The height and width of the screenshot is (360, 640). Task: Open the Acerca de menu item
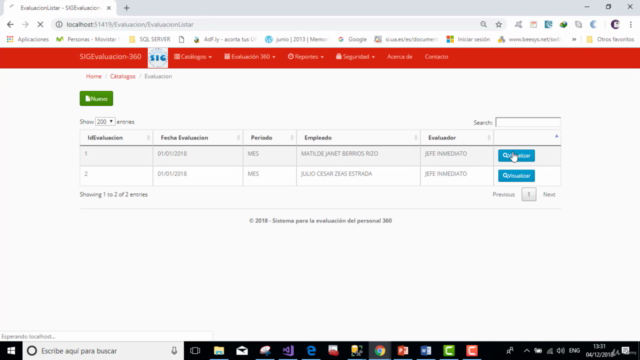(400, 57)
